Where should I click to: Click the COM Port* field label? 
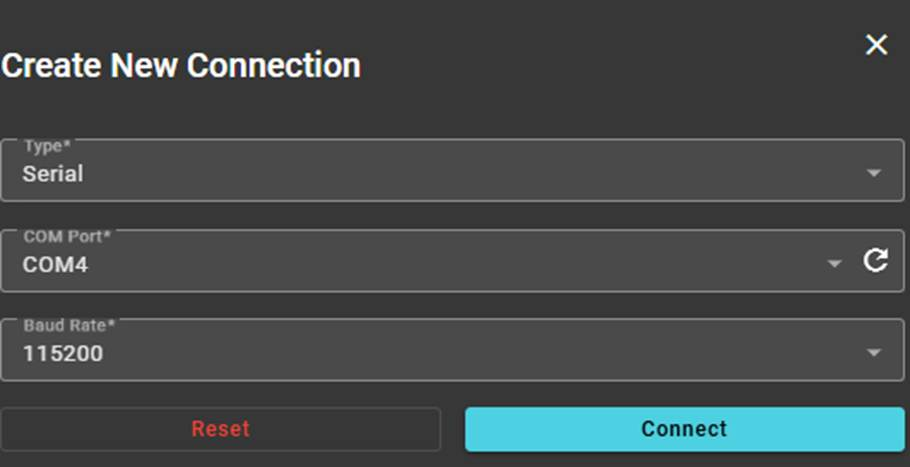(x=67, y=236)
